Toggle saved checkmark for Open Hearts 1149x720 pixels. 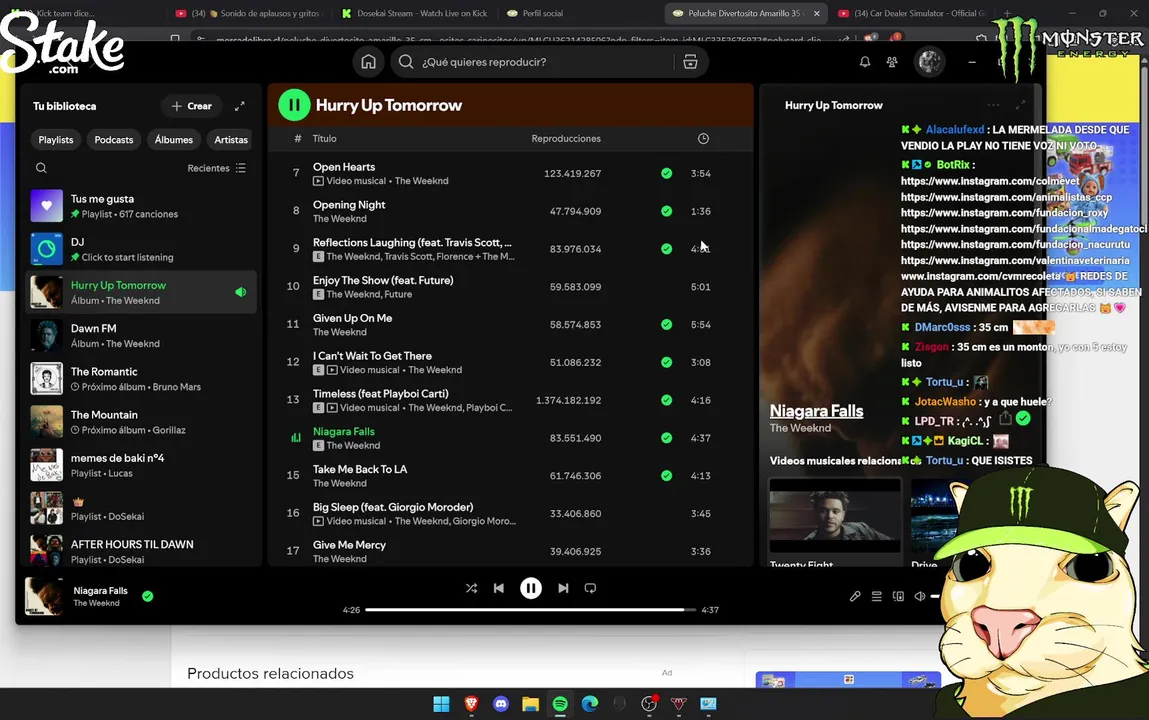666,174
